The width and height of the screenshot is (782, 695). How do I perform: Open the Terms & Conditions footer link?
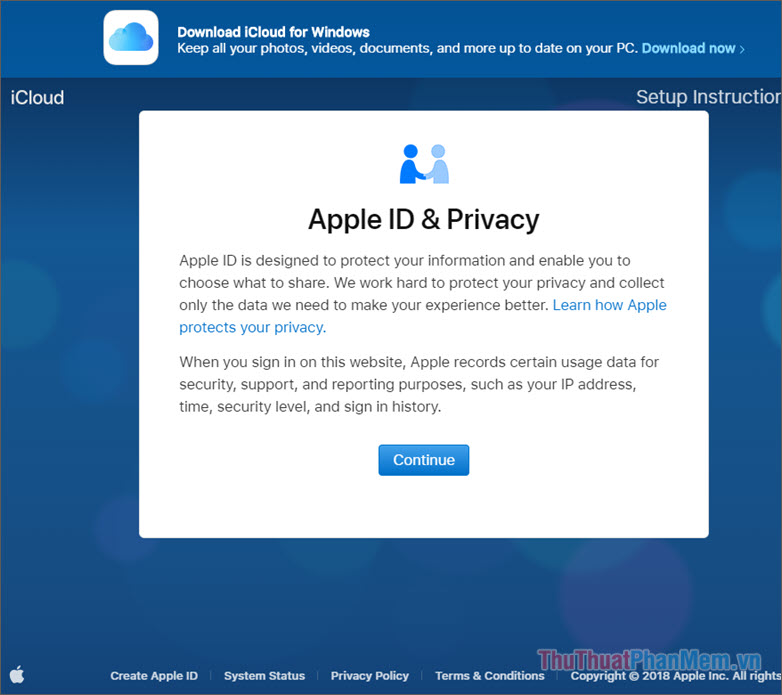click(x=490, y=676)
